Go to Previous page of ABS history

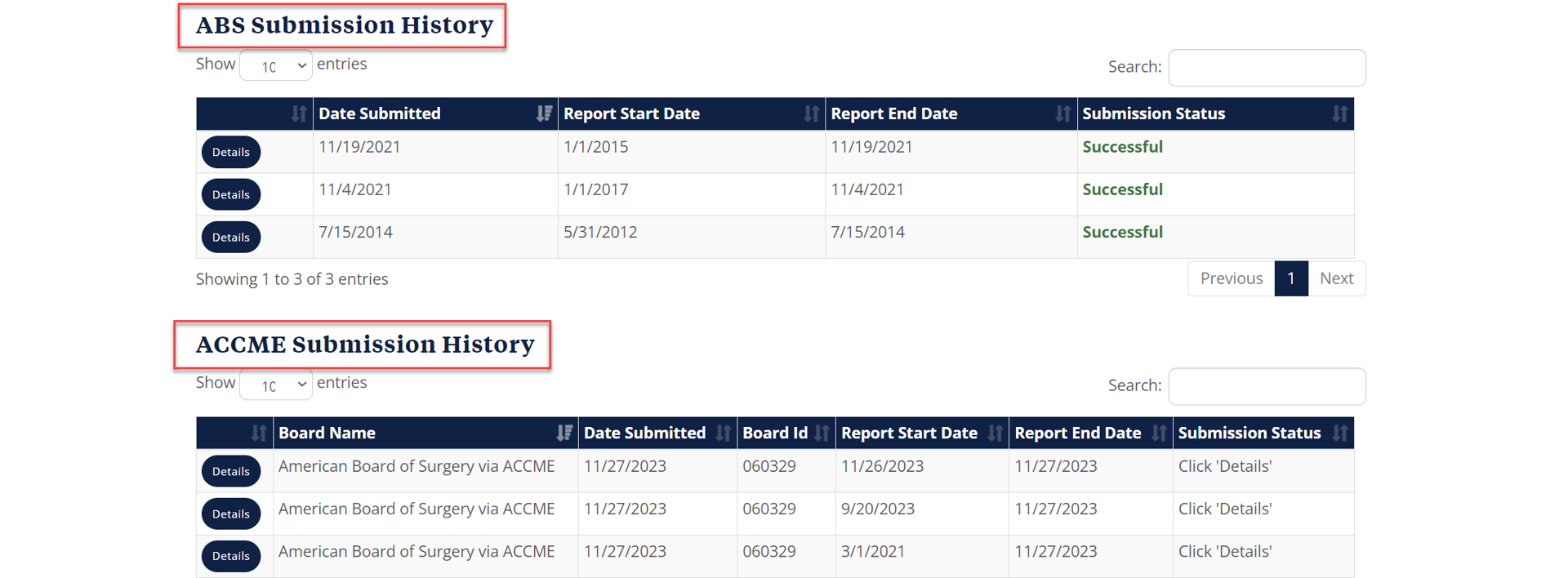(x=1231, y=278)
